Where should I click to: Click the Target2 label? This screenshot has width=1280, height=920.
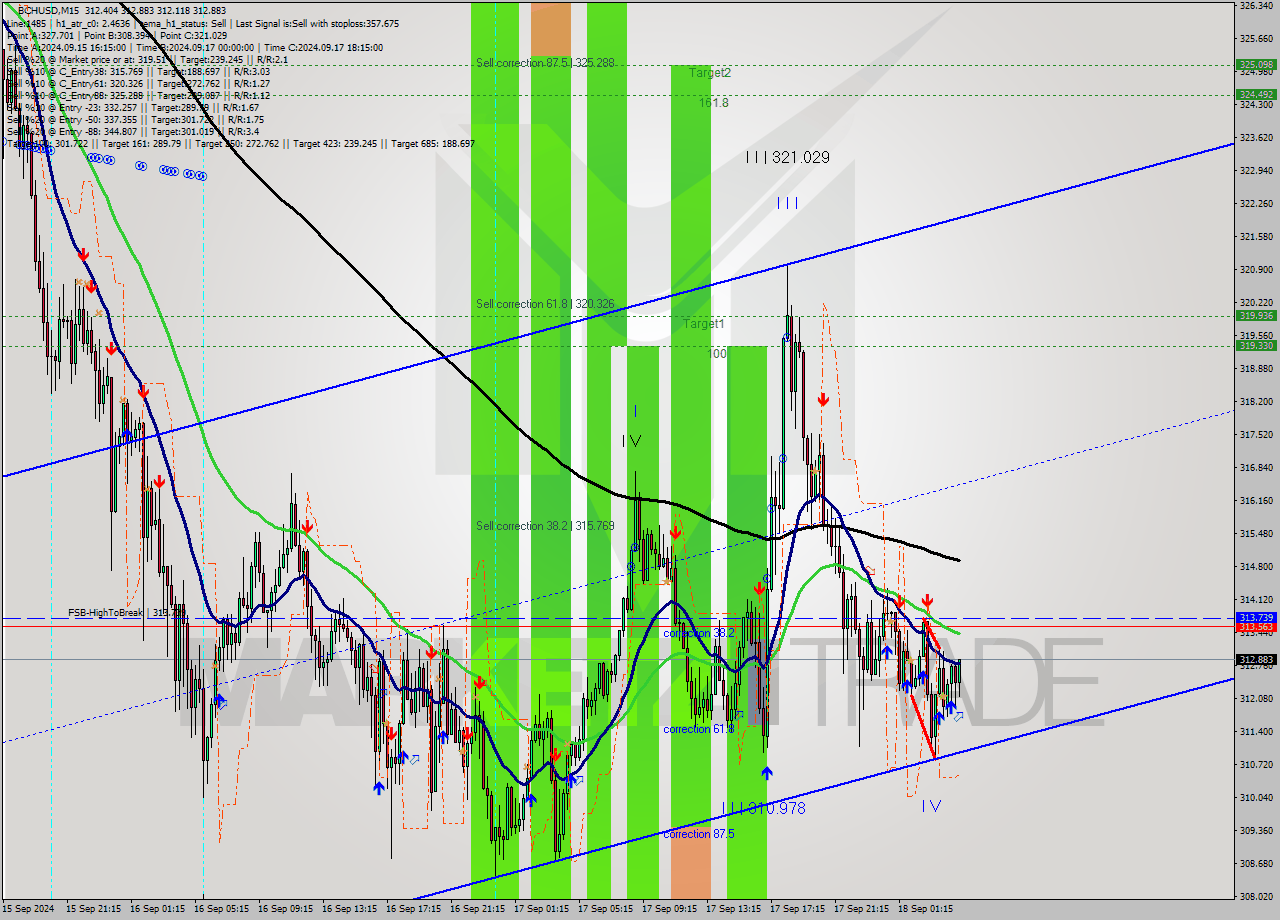(x=709, y=73)
